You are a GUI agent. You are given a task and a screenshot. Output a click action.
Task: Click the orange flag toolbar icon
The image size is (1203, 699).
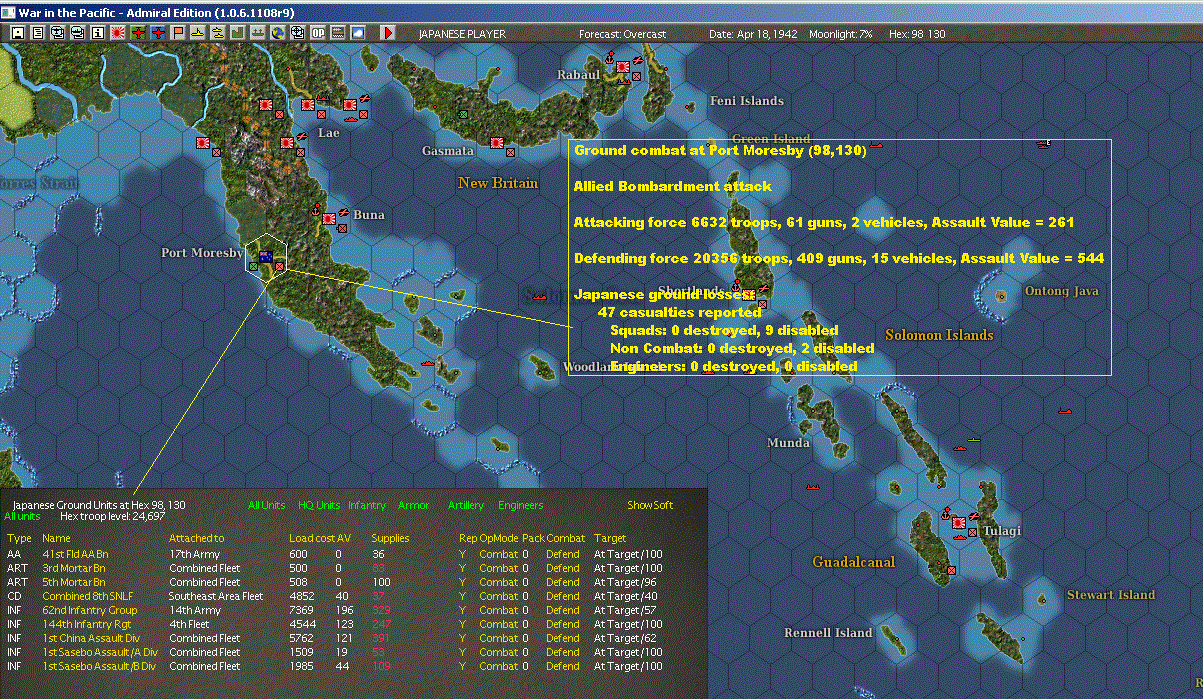coord(178,33)
